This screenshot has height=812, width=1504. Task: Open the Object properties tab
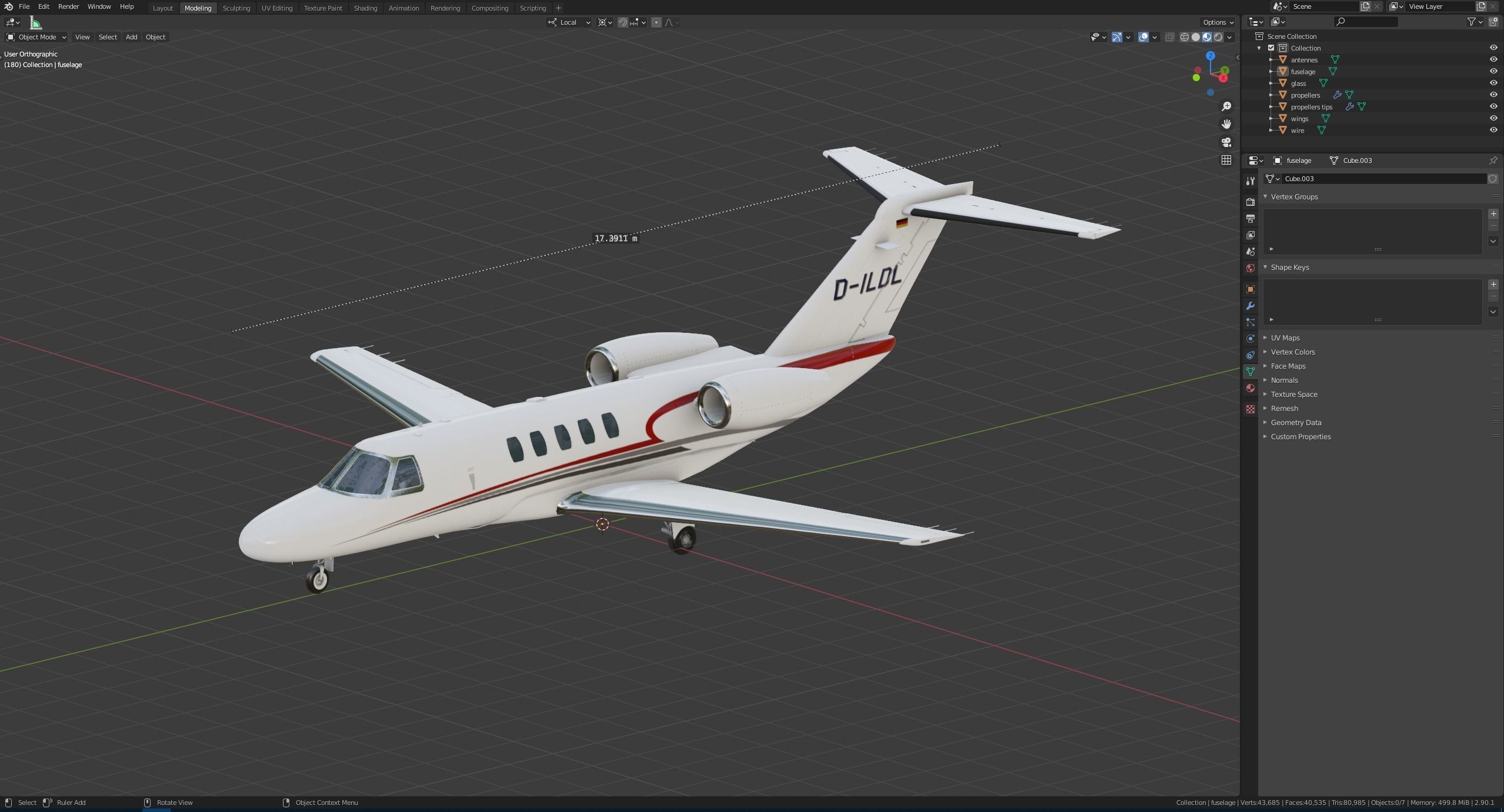click(1250, 289)
